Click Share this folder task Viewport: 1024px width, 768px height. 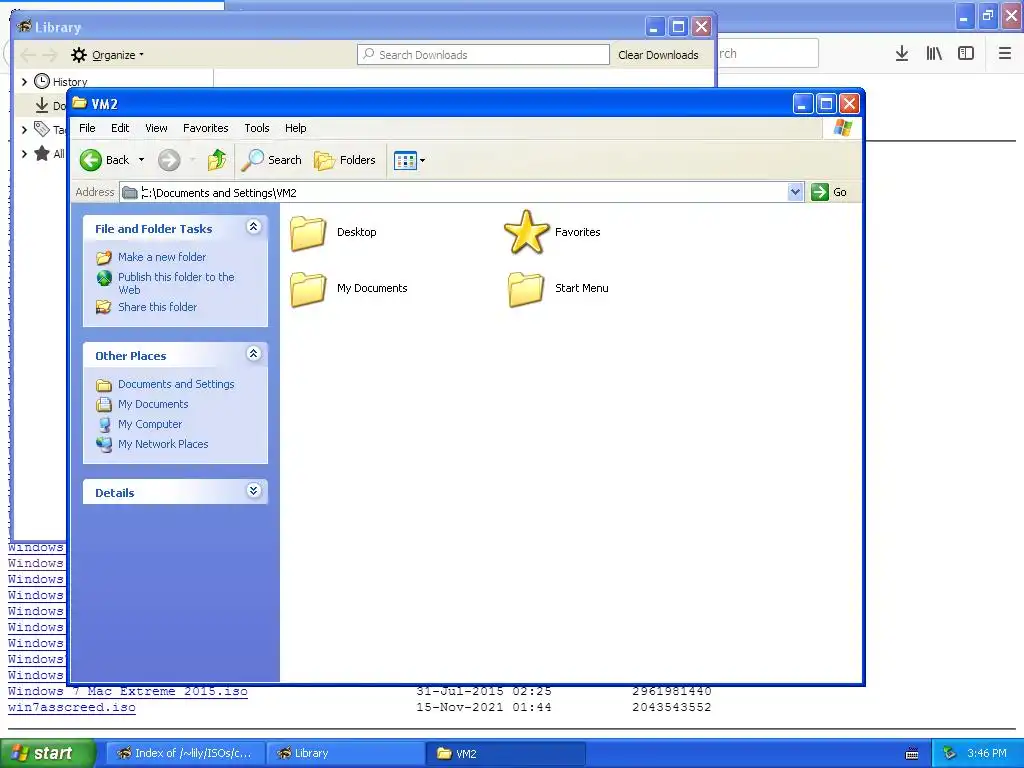coord(157,307)
